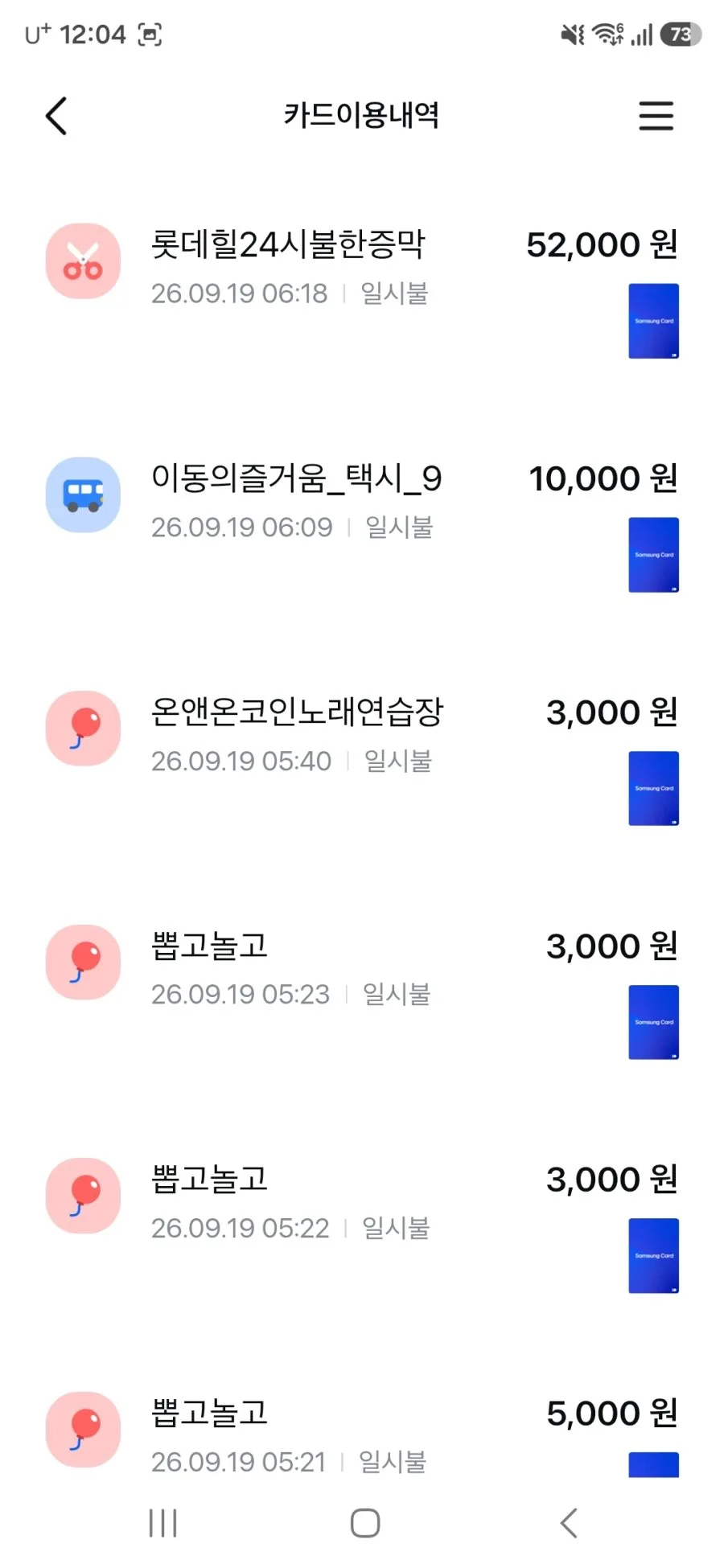Tap the bus icon for the taxi transaction

coord(83,495)
